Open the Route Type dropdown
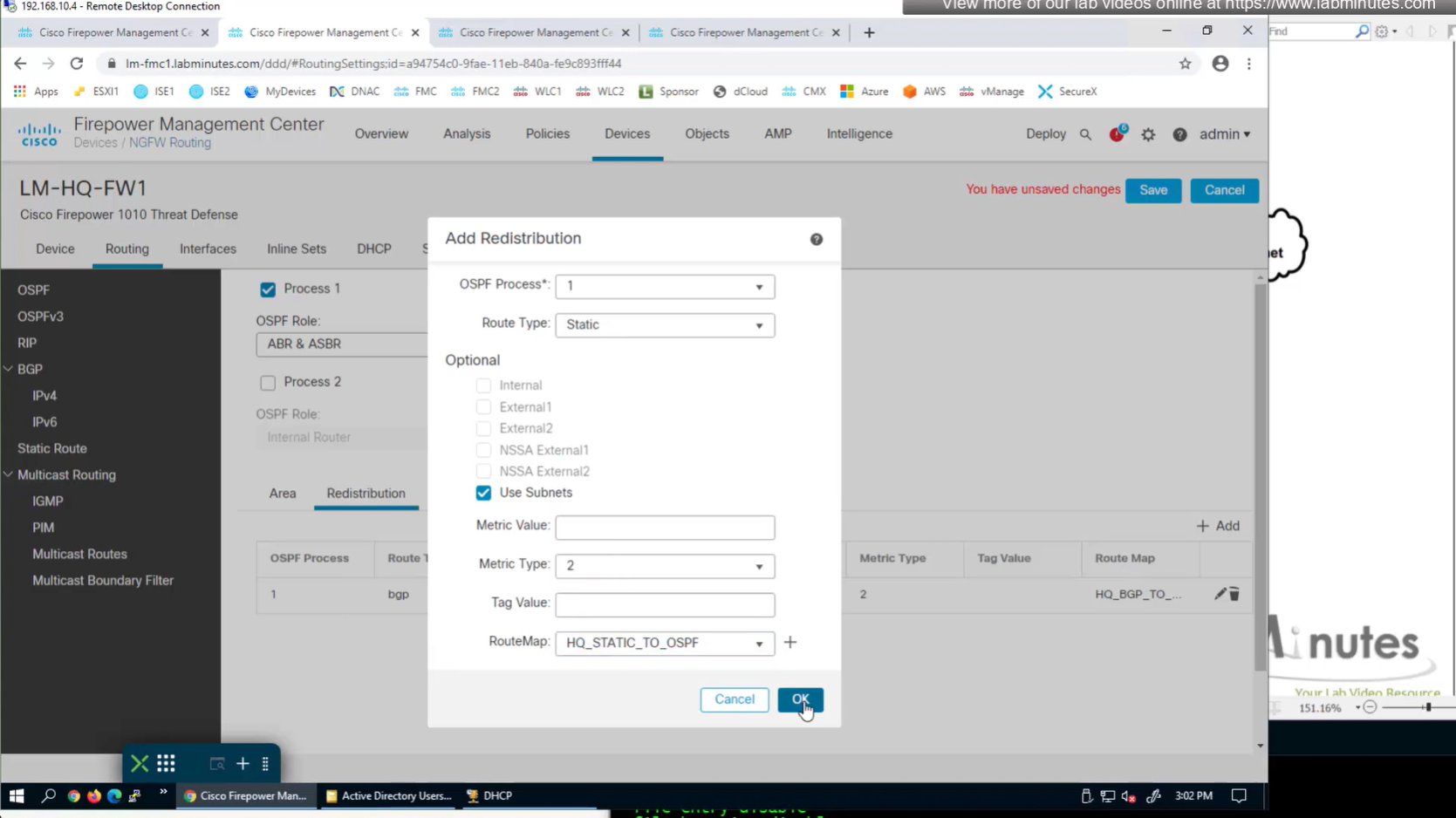Screen dimensions: 1456x818 pyautogui.click(x=664, y=324)
